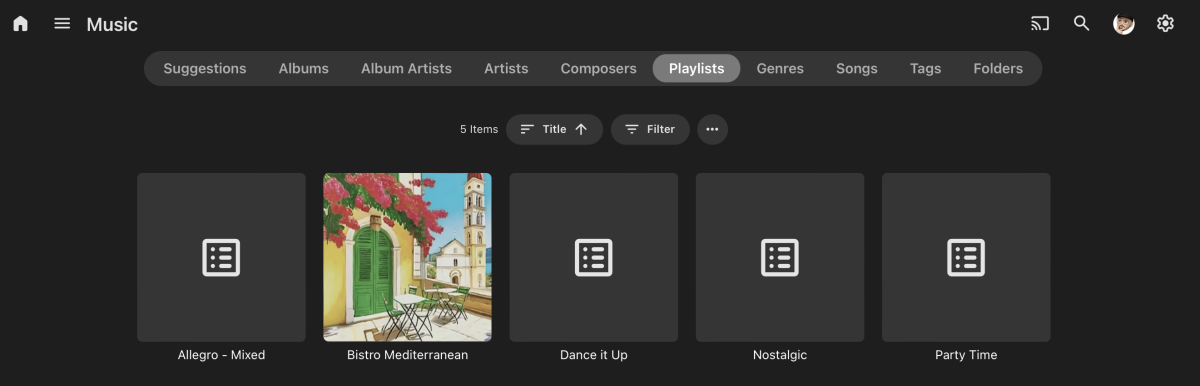The image size is (1200, 386).
Task: Switch to the Tags tab
Action: (x=926, y=69)
